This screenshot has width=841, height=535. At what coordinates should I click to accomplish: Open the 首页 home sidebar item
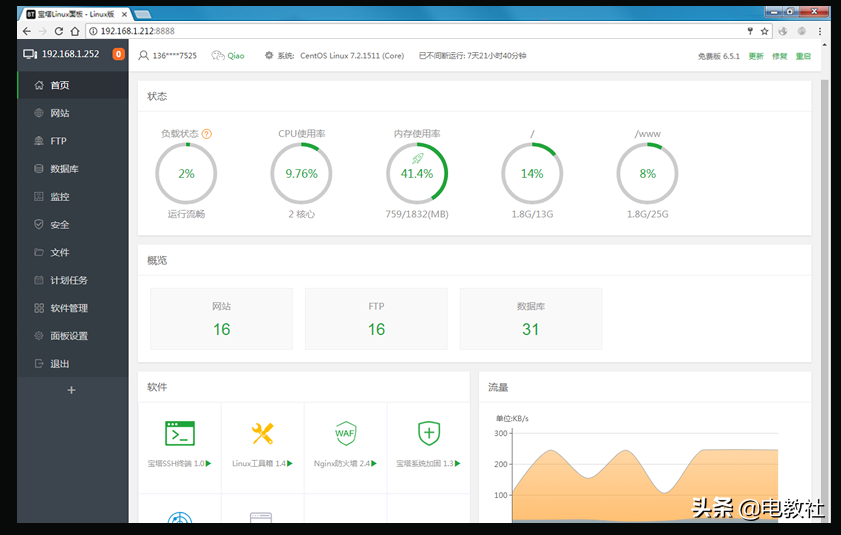[73, 85]
